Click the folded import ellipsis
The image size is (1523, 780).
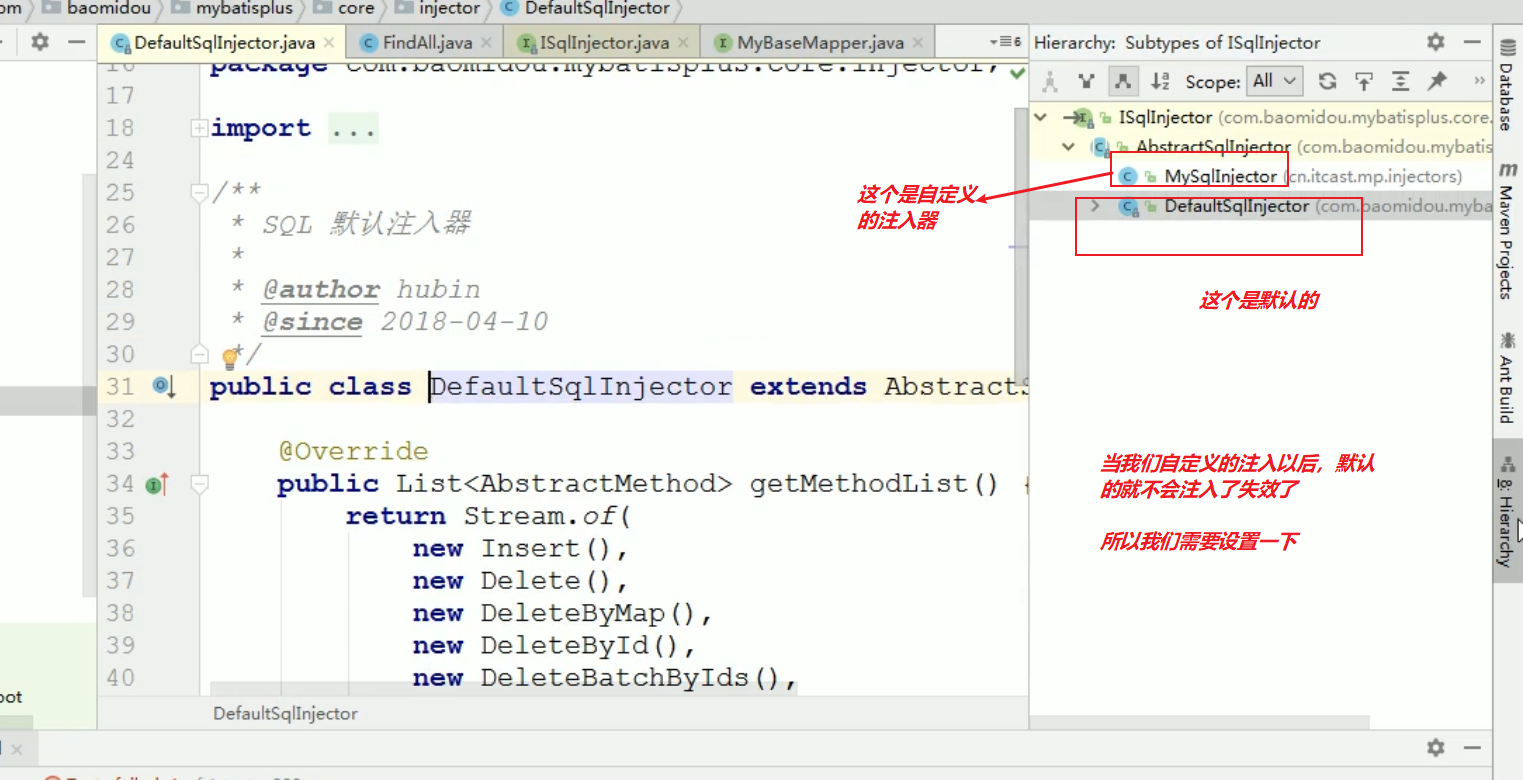(x=352, y=129)
